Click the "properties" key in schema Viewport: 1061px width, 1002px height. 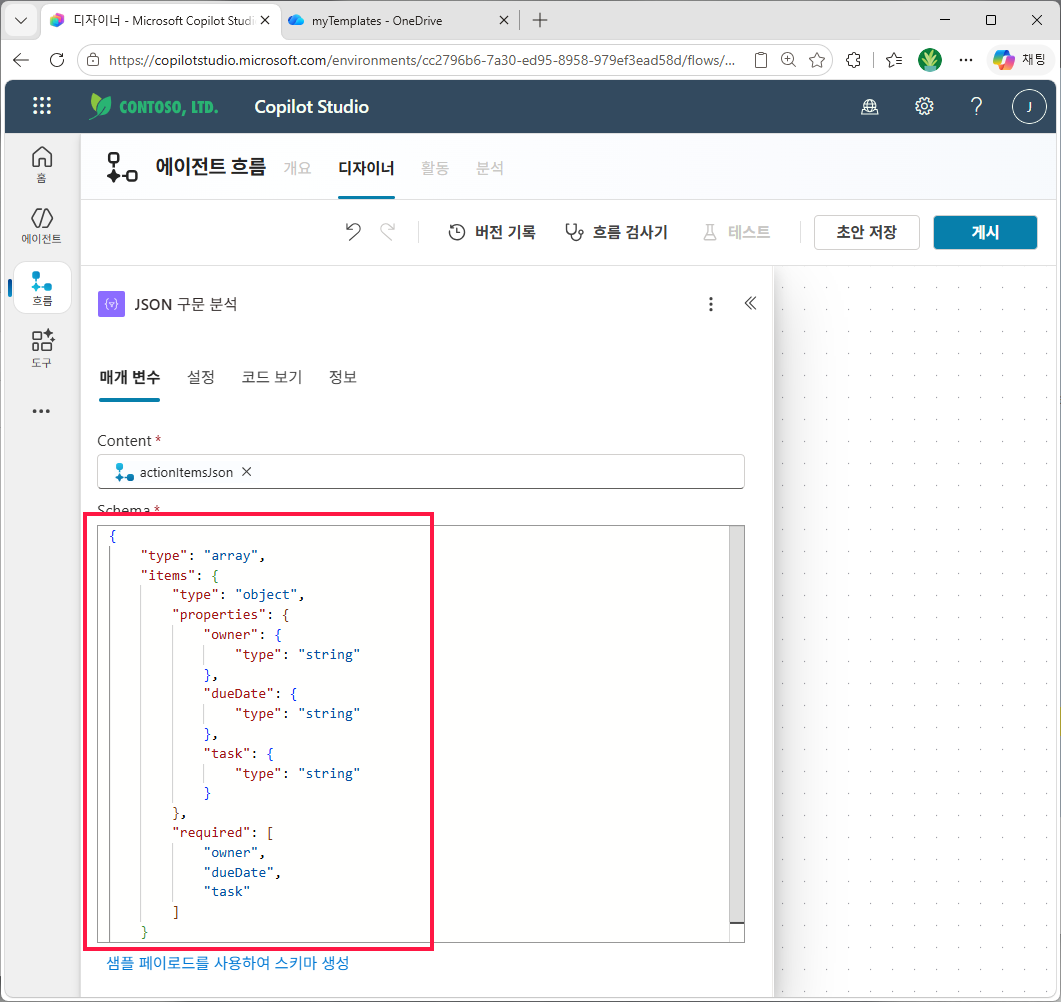click(x=219, y=614)
